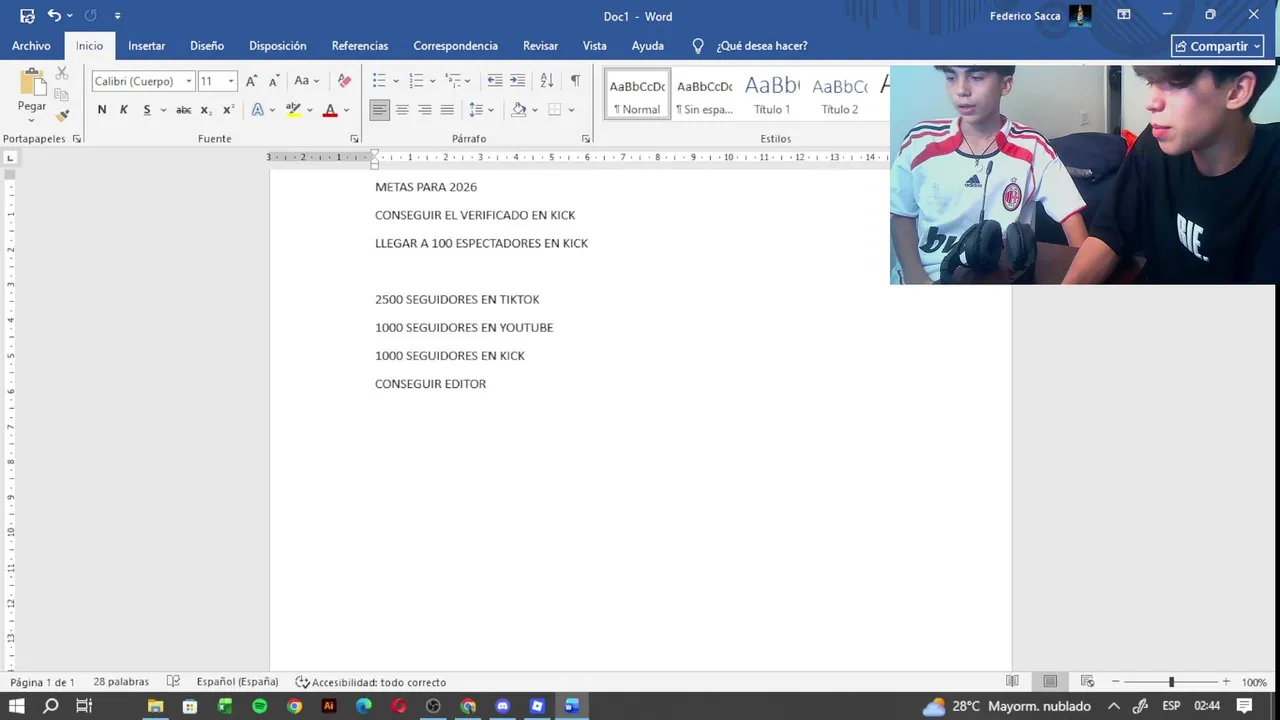The height and width of the screenshot is (720, 1280).
Task: Select Align Right paragraph button
Action: click(x=424, y=110)
